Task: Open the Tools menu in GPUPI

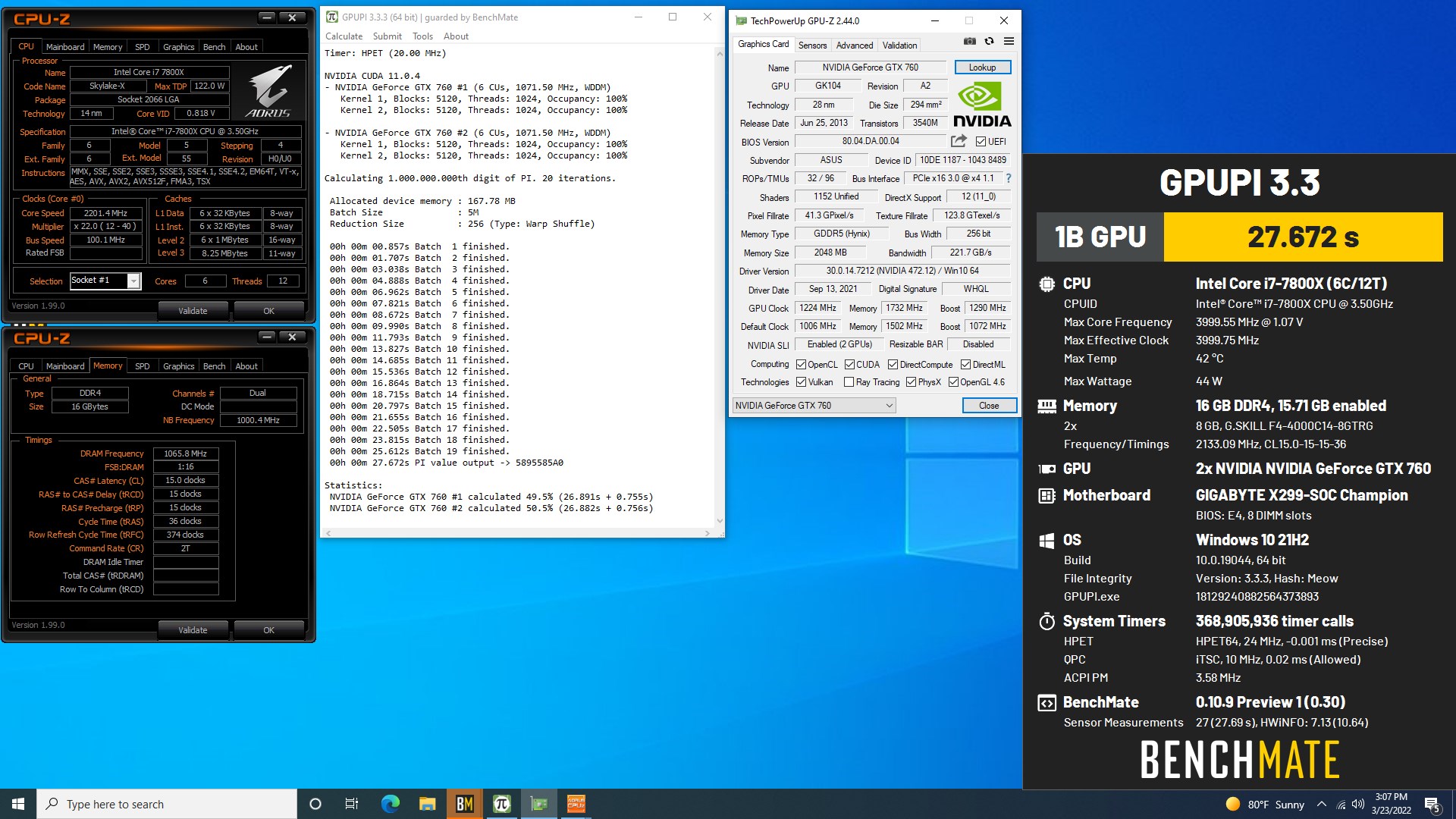Action: click(422, 36)
